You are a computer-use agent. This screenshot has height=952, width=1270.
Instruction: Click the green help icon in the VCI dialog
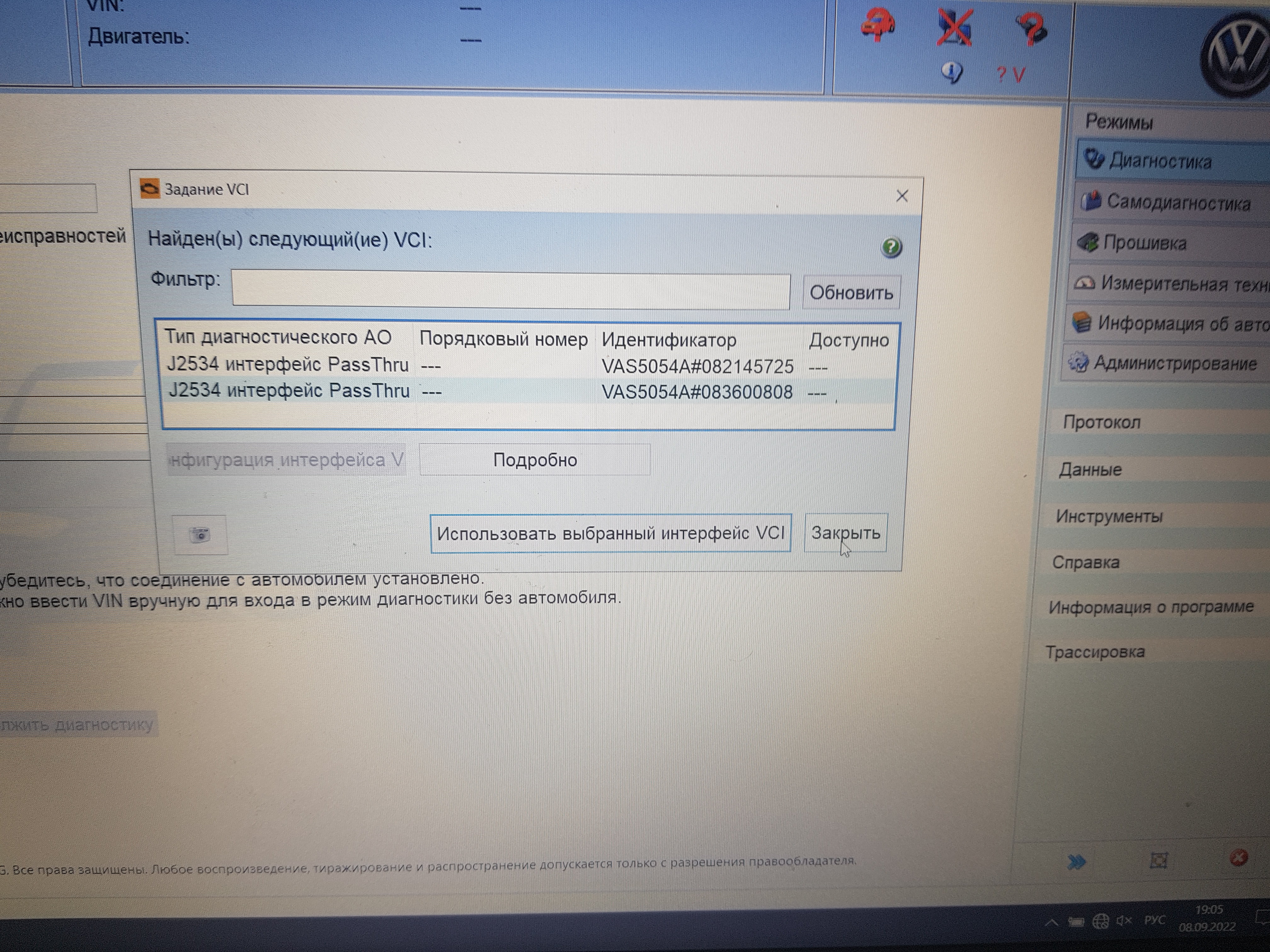point(890,248)
